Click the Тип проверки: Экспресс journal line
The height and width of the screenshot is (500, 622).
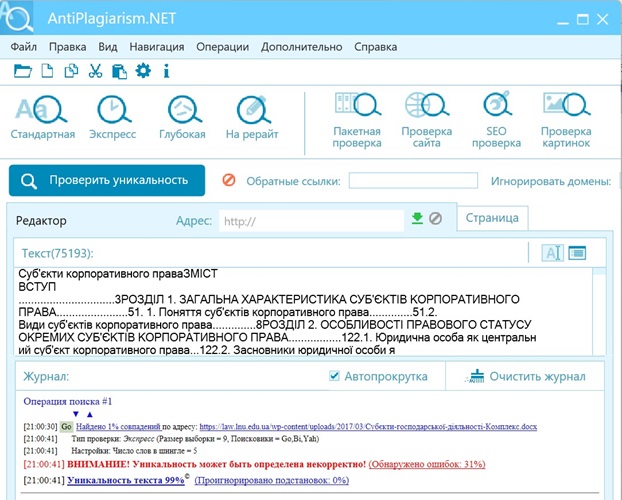195,439
